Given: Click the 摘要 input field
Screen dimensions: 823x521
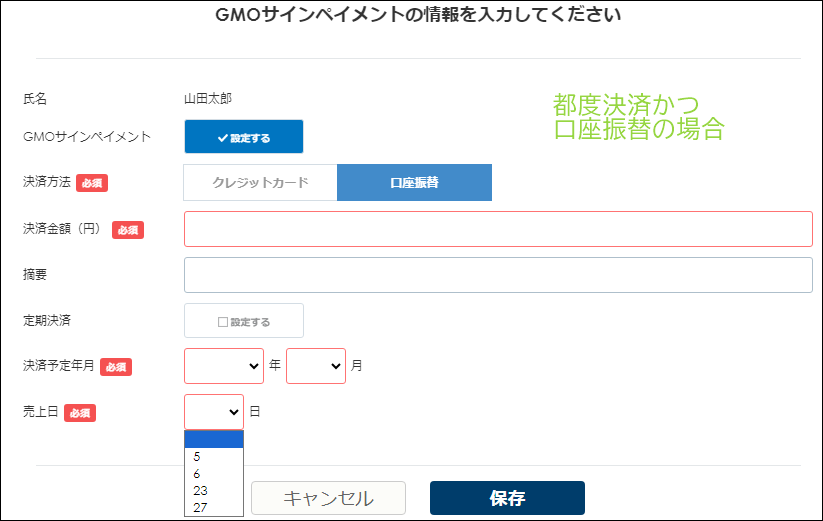Looking at the screenshot, I should [x=498, y=275].
